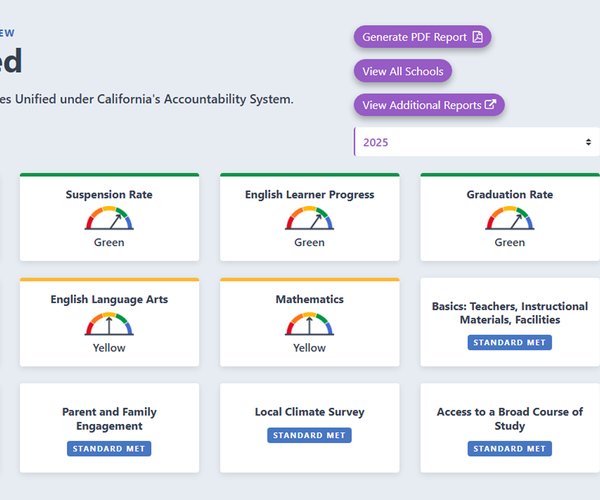The image size is (600, 500).
Task: Click the Green label under Graduation Rate
Action: pyautogui.click(x=510, y=243)
